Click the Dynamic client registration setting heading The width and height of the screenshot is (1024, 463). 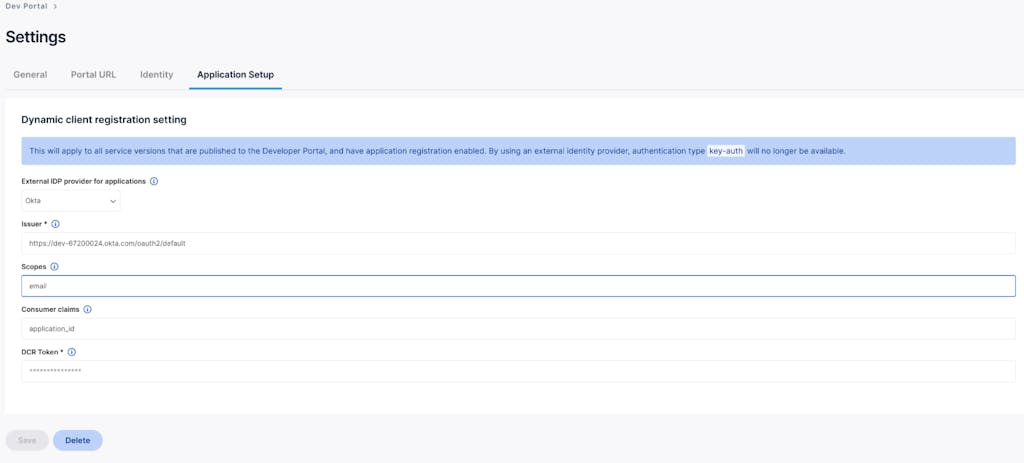pyautogui.click(x=104, y=120)
